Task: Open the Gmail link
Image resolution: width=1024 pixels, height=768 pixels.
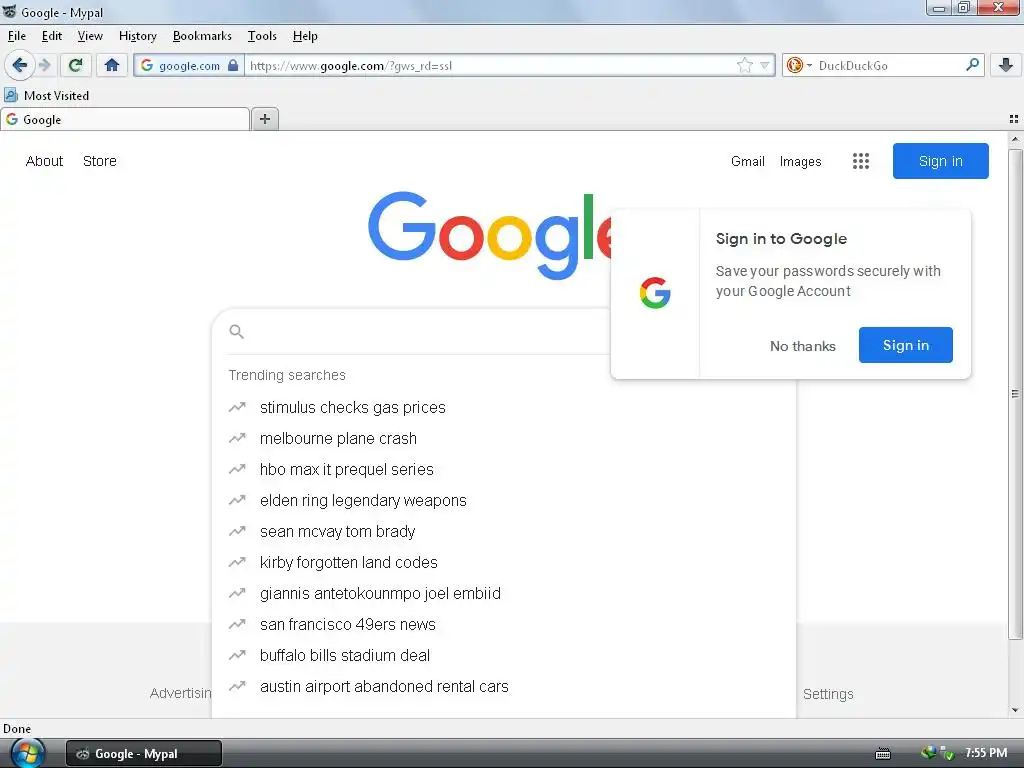Action: [x=748, y=161]
